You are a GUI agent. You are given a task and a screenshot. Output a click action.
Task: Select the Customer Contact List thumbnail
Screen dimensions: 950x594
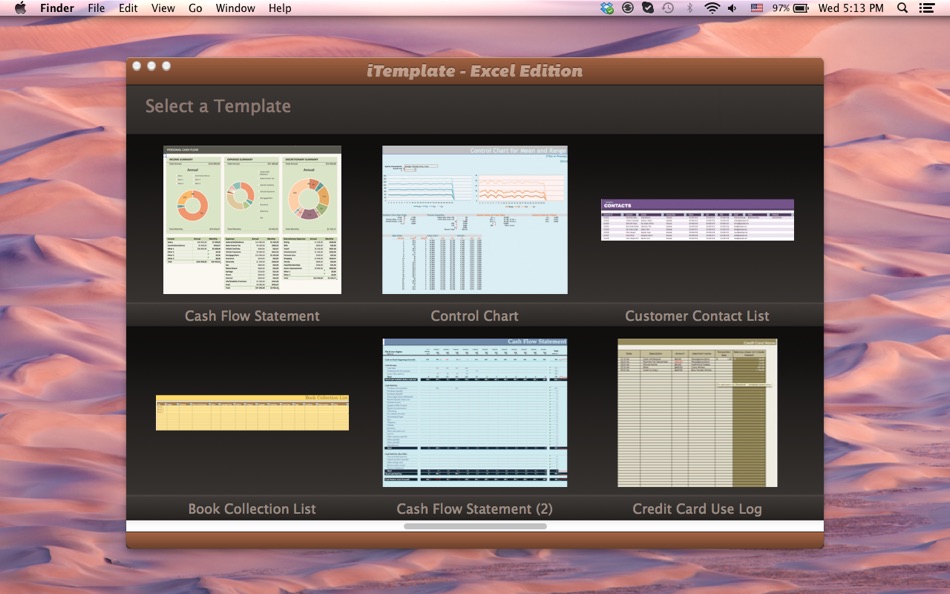(697, 220)
